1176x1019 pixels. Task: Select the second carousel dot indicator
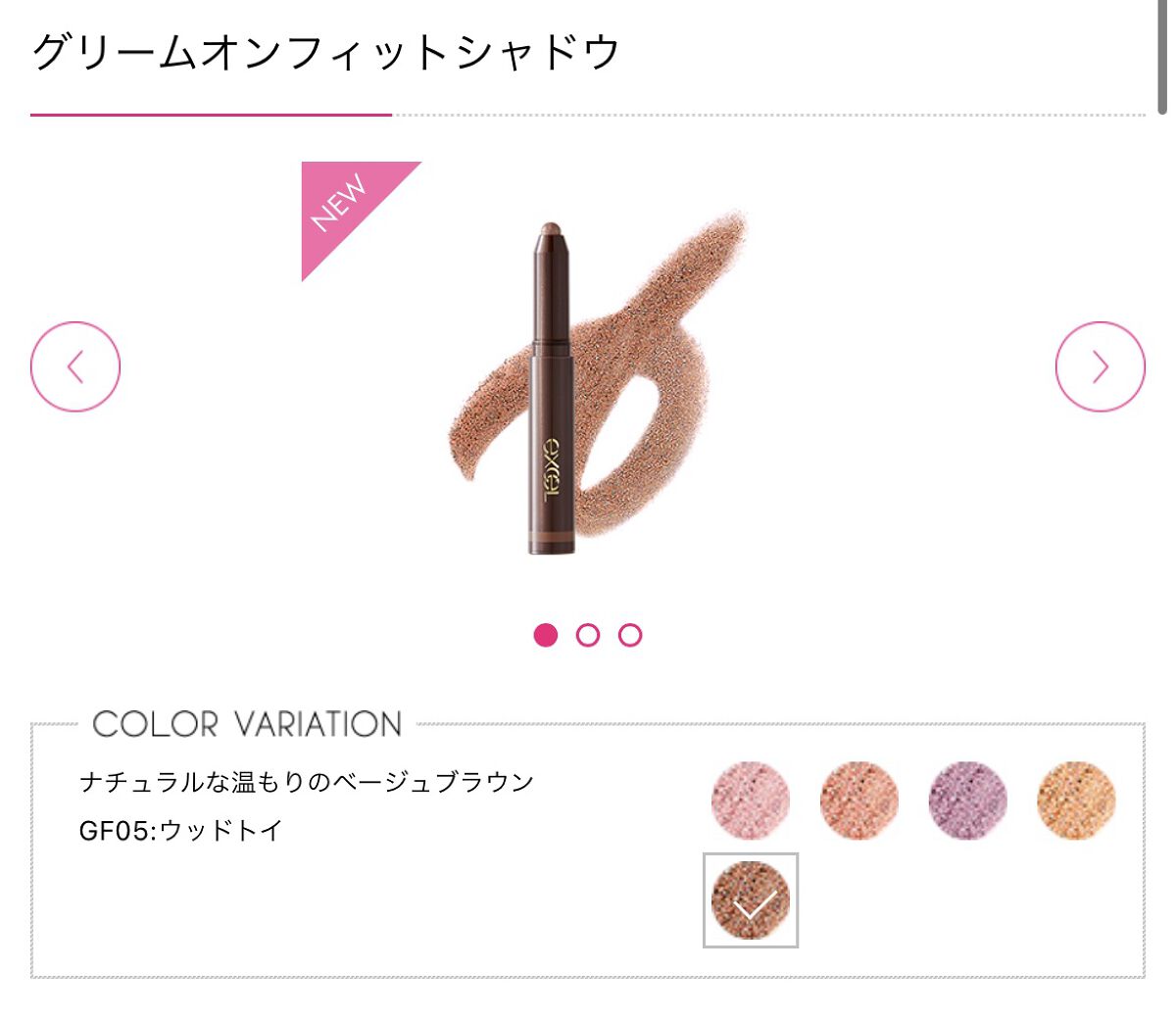(x=588, y=635)
